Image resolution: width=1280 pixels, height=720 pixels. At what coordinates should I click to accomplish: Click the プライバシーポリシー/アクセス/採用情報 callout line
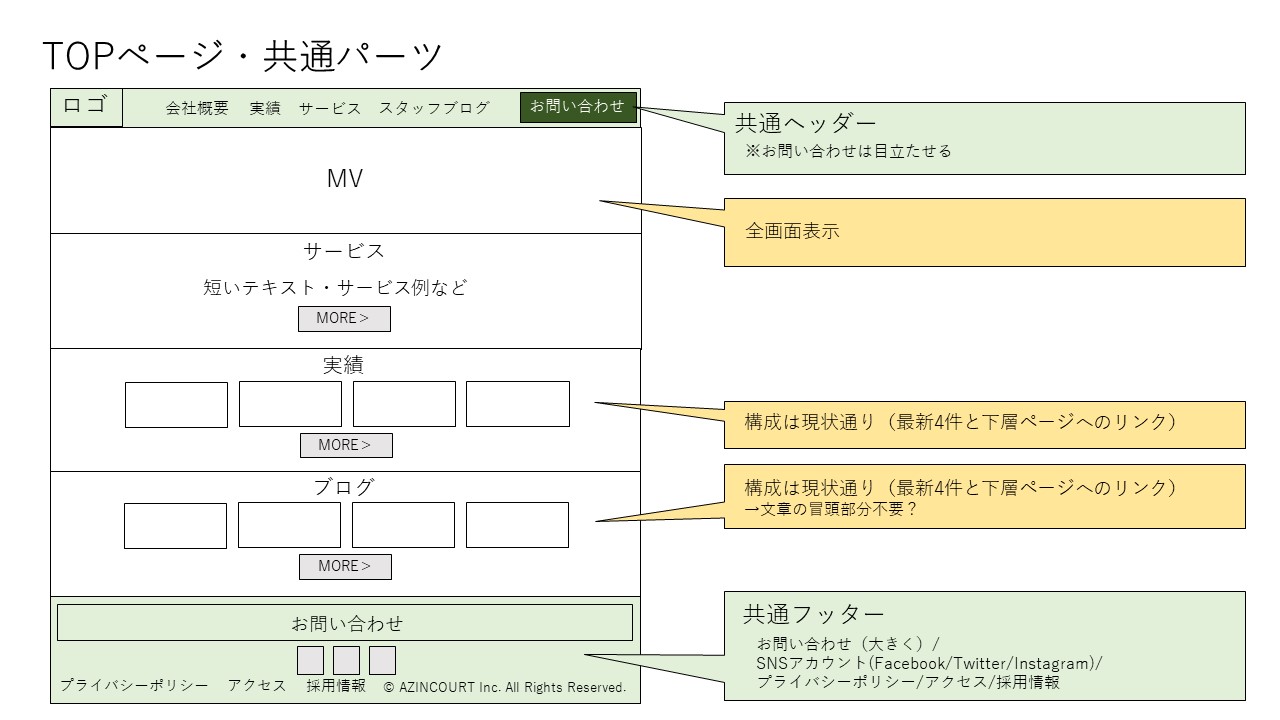[x=908, y=682]
